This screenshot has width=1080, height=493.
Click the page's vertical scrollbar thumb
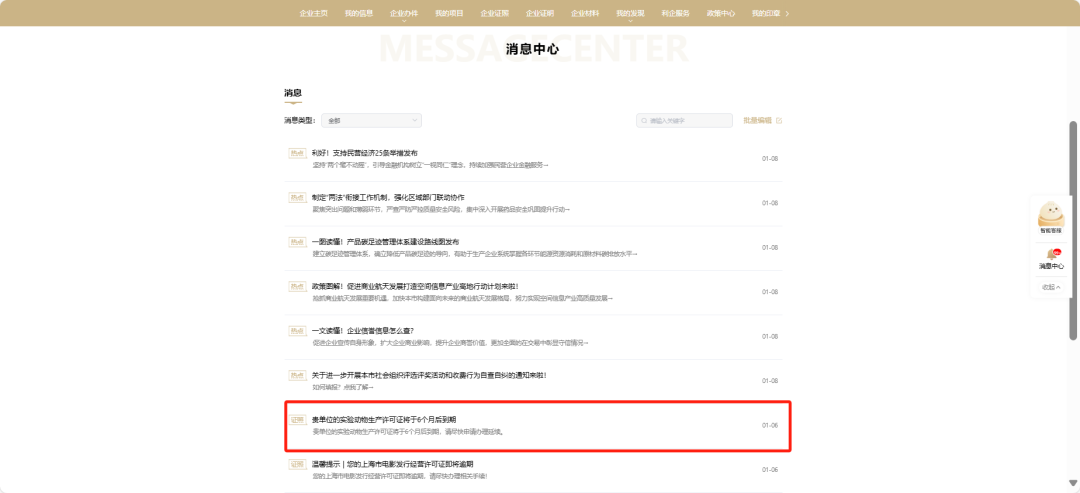[1072, 230]
